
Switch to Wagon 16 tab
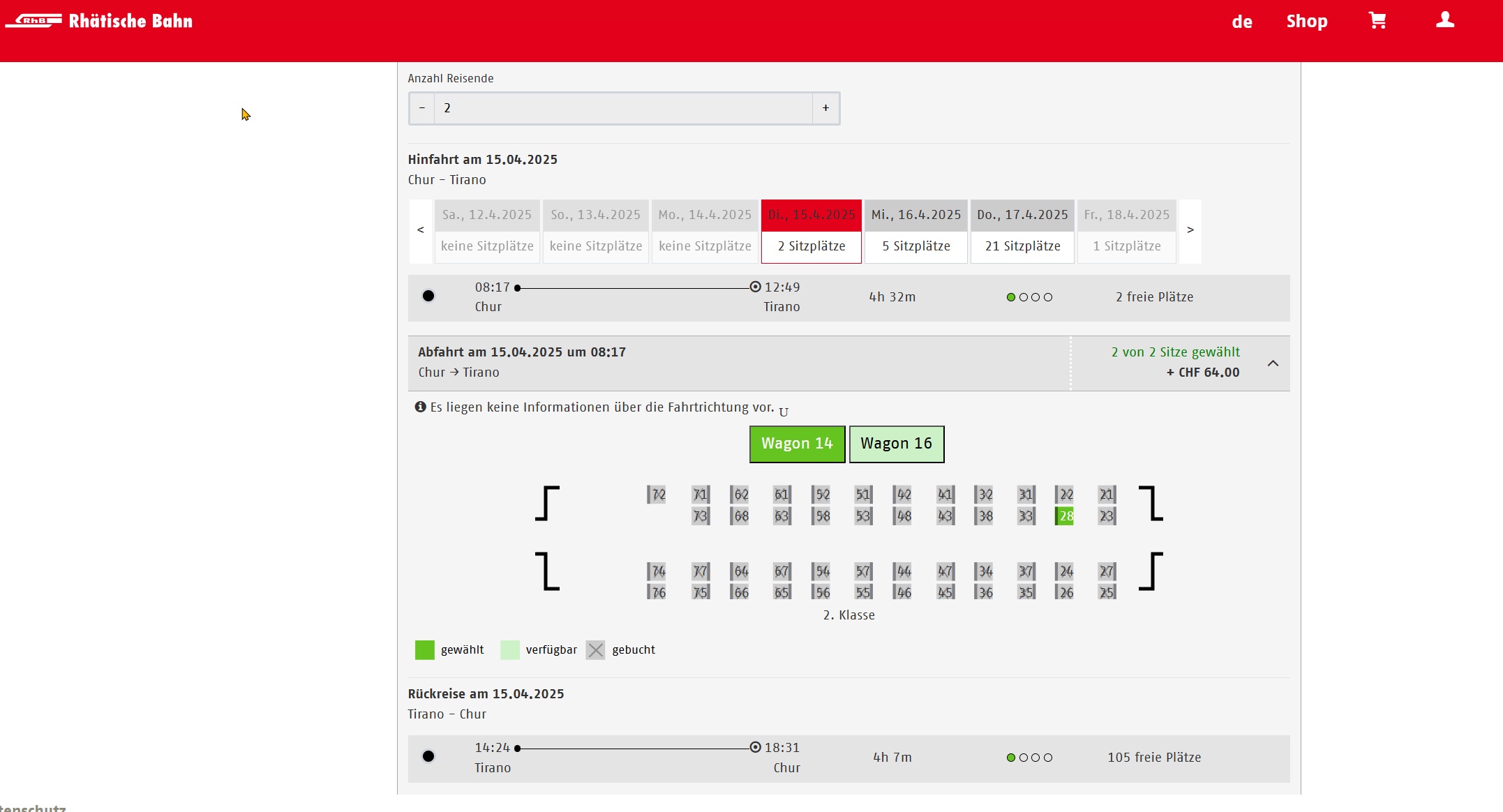[x=896, y=444]
